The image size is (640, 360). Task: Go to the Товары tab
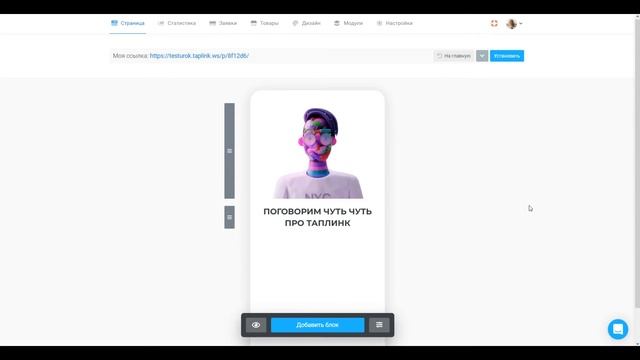point(264,23)
